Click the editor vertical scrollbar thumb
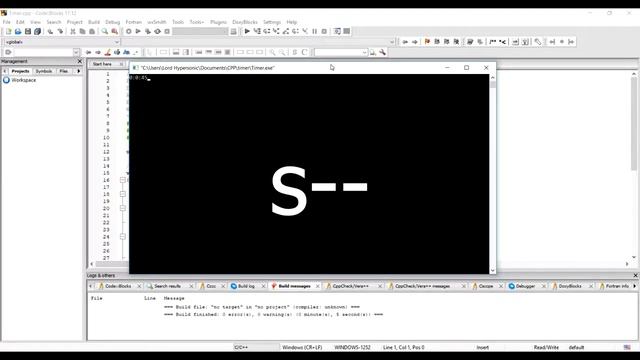 [634, 123]
